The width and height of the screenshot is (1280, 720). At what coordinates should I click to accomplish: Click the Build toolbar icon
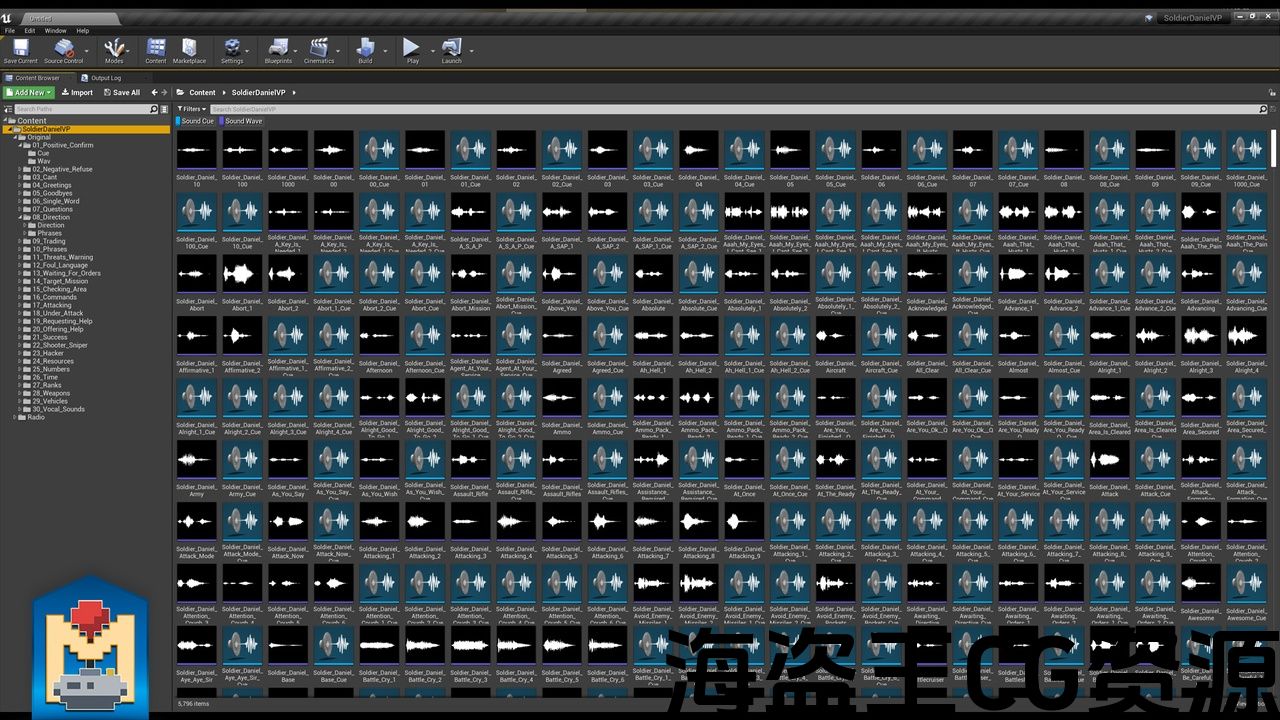click(x=365, y=49)
